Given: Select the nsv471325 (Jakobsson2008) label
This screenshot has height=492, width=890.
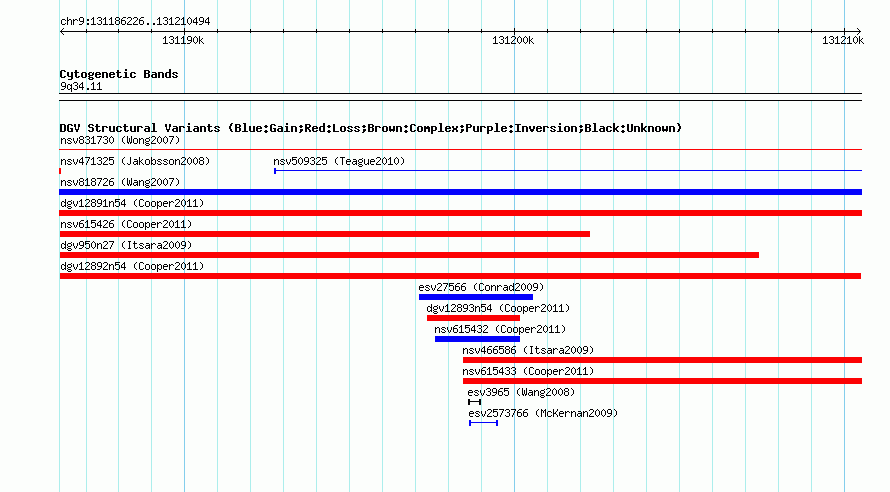Looking at the screenshot, I should [135, 161].
